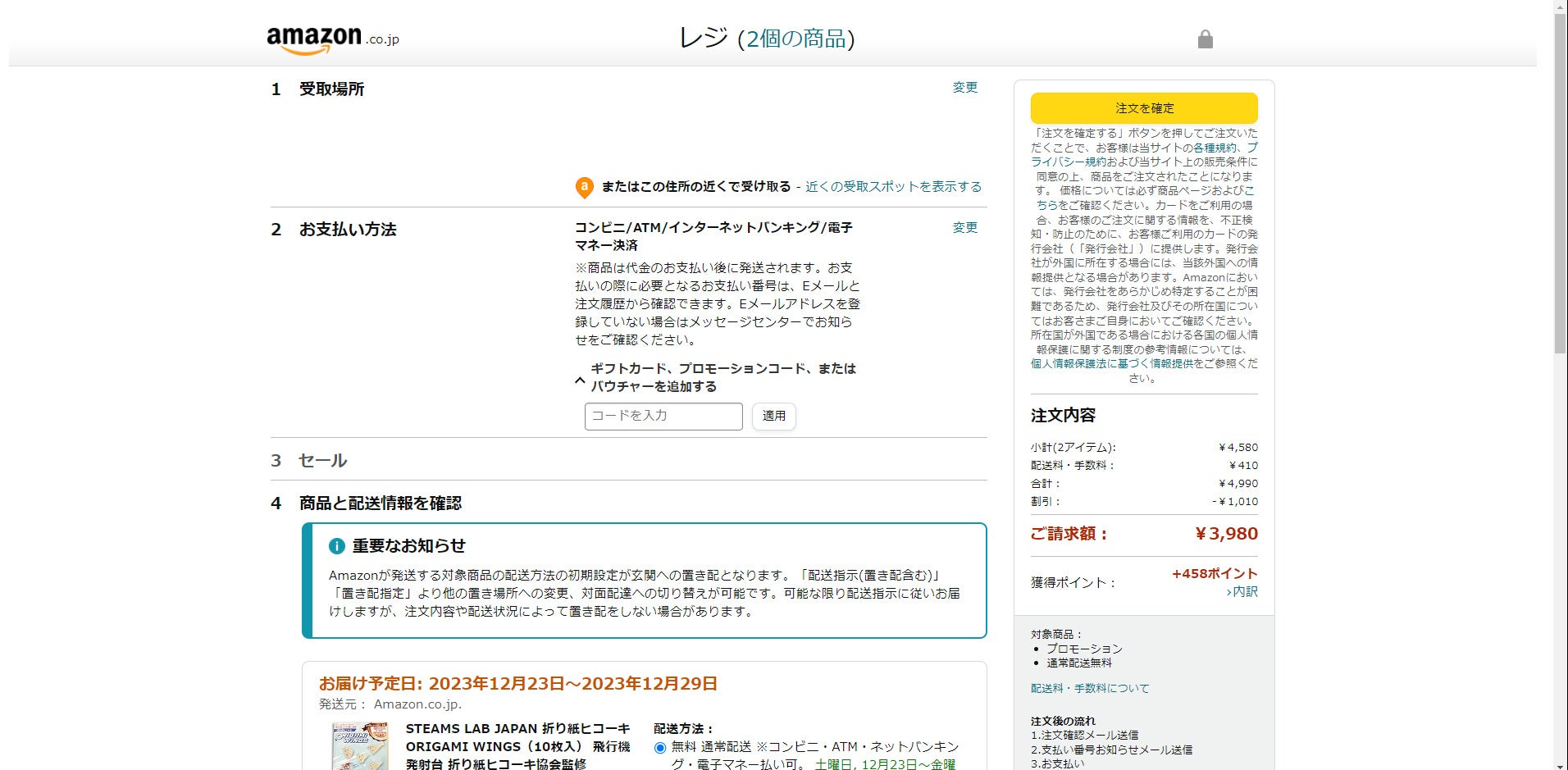
Task: Apply the code with the 適用 button
Action: click(x=773, y=417)
